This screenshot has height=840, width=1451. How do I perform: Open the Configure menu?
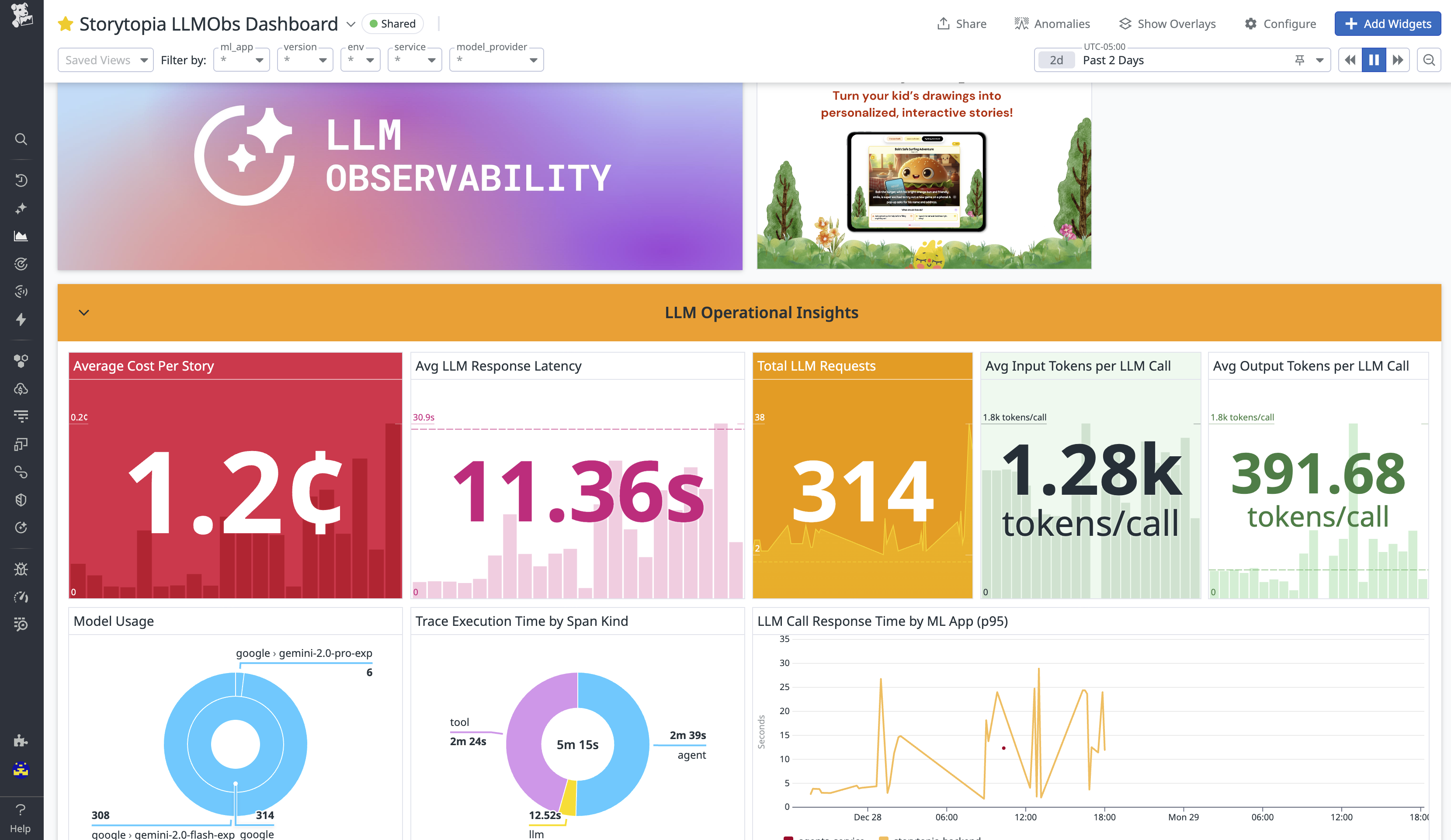(x=1280, y=24)
